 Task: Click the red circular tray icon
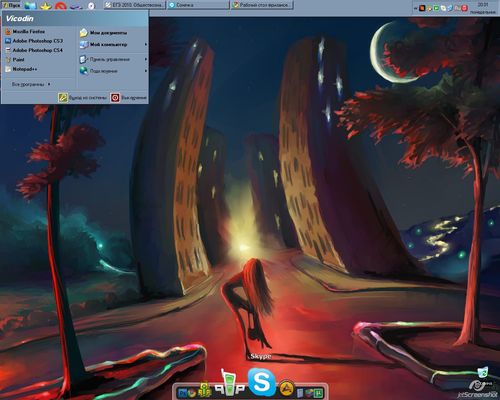tap(464, 8)
